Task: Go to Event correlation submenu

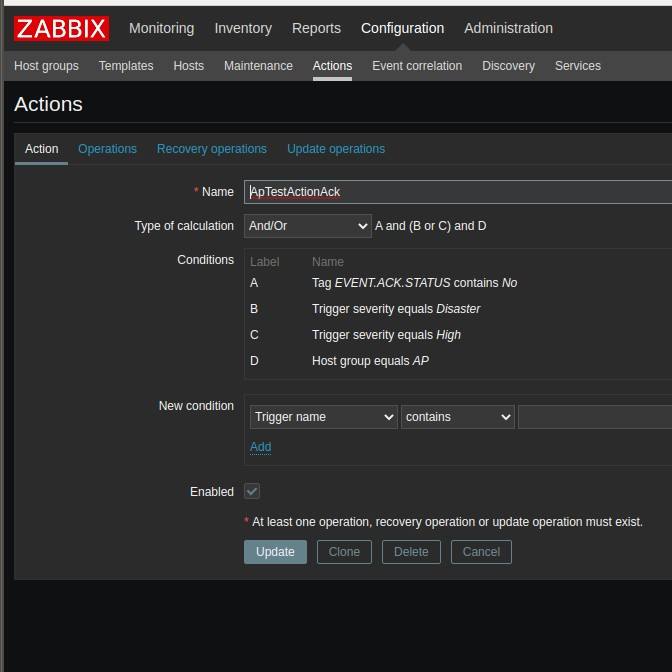Action: (x=417, y=66)
